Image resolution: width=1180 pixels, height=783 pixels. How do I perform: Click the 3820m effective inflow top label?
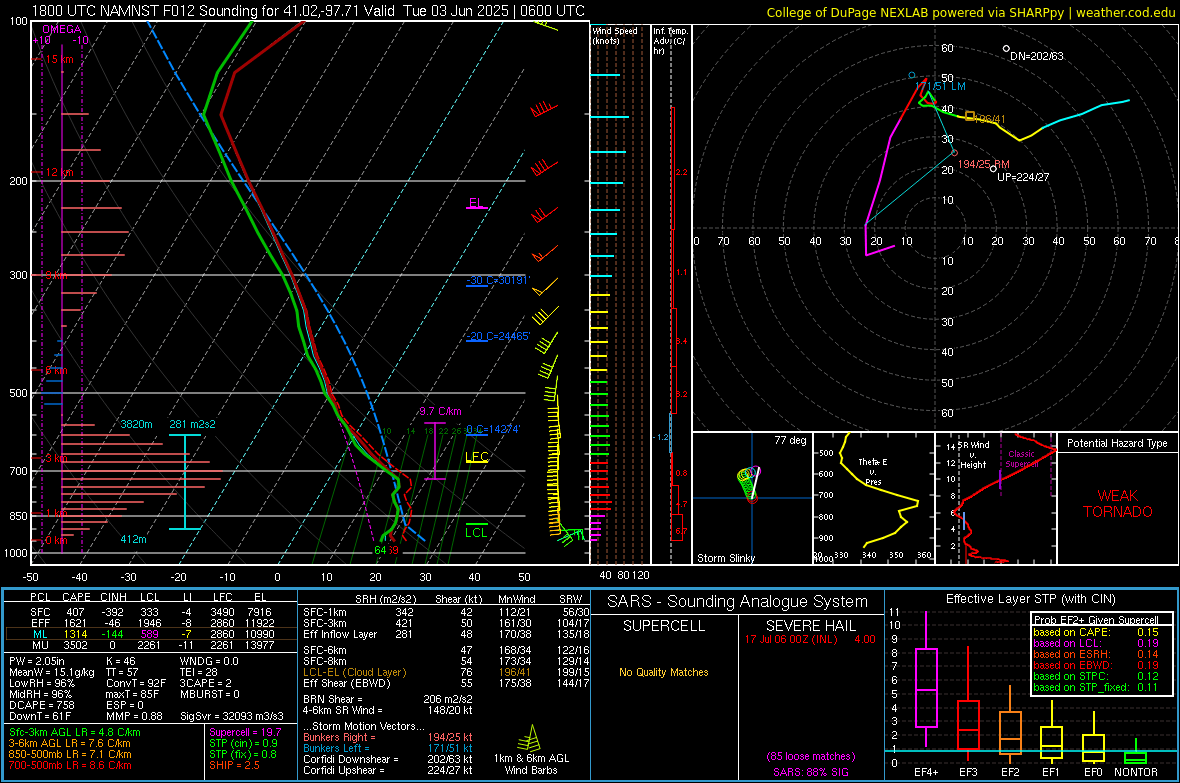pyautogui.click(x=136, y=424)
